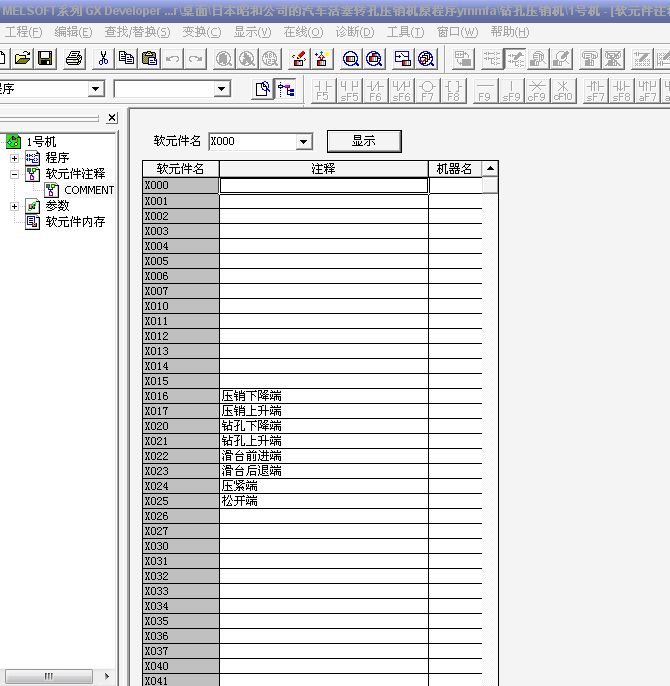Image resolution: width=670 pixels, height=686 pixels.
Task: Select 软元件内存 in the project tree
Action: click(x=74, y=222)
